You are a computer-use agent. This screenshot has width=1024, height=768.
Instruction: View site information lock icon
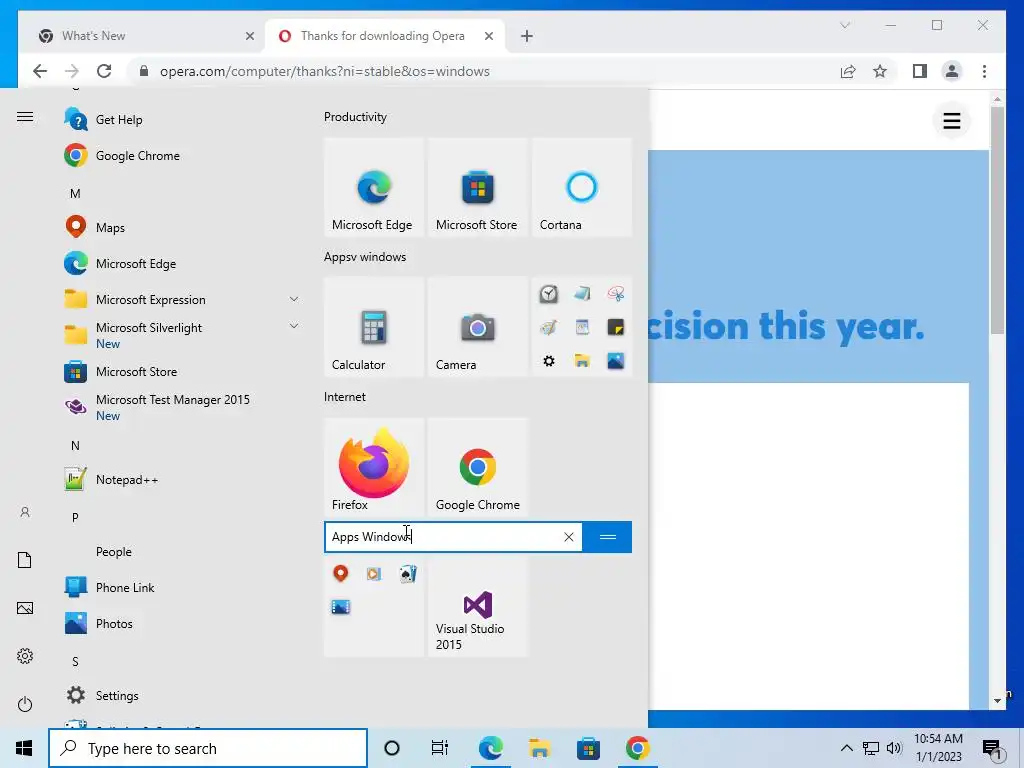144,71
